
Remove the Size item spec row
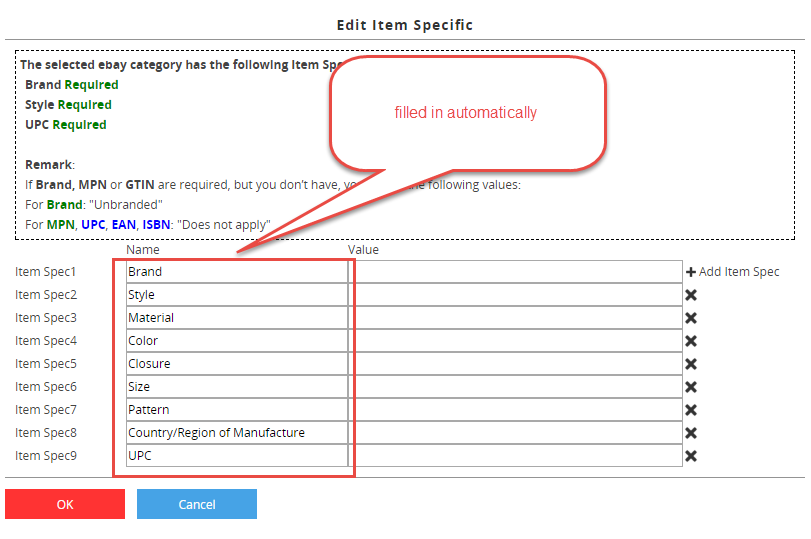690,387
